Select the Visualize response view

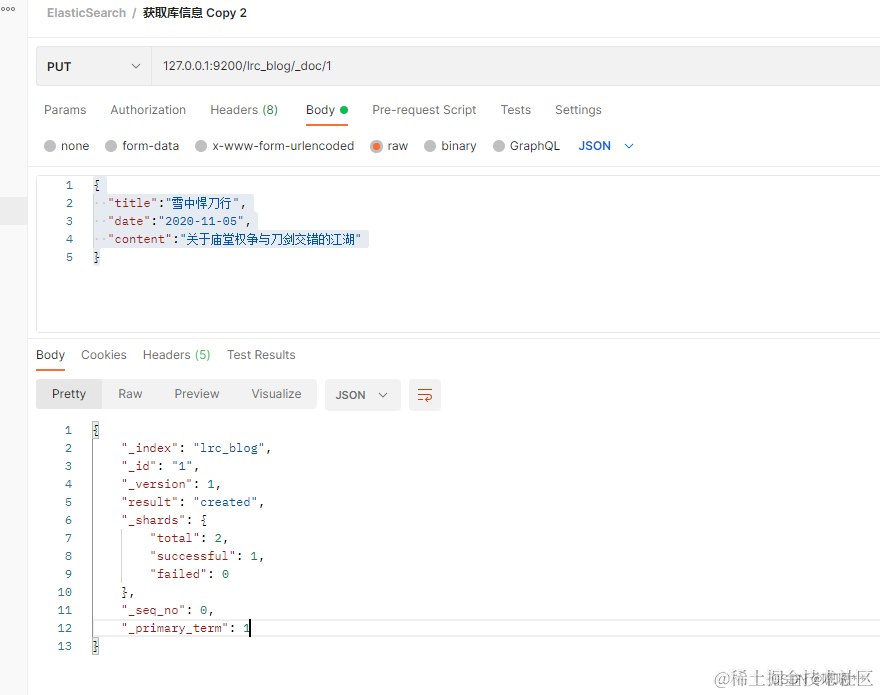point(276,394)
